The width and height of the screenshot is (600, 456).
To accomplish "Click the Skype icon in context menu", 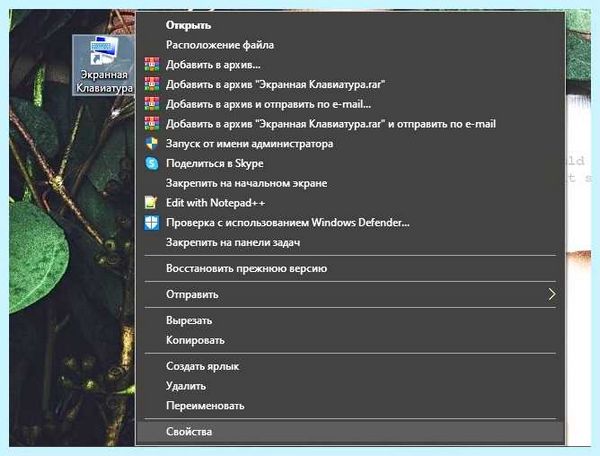I will (x=152, y=163).
